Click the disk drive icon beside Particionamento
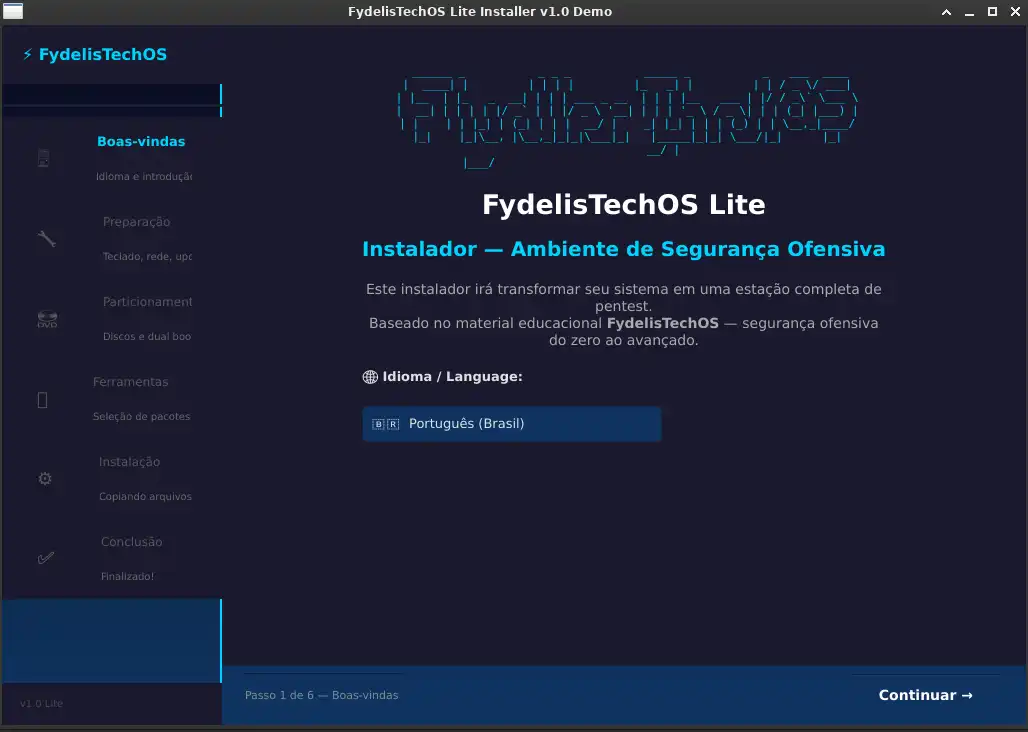The image size is (1028, 732). 47,318
